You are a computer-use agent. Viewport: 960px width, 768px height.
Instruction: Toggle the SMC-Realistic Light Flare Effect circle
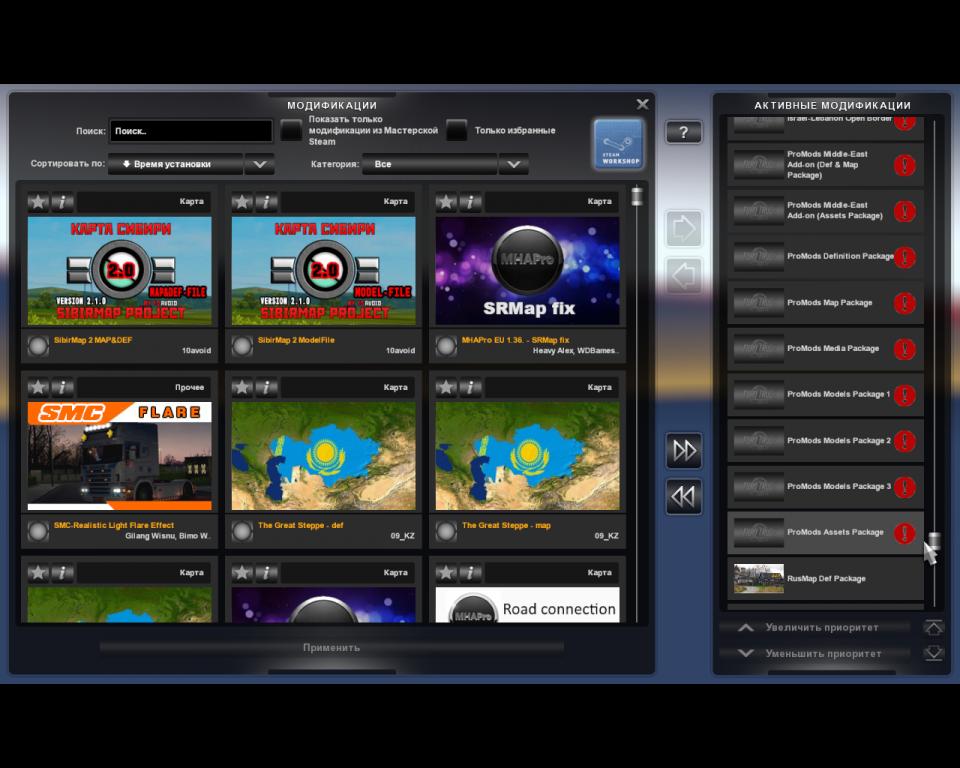38,531
